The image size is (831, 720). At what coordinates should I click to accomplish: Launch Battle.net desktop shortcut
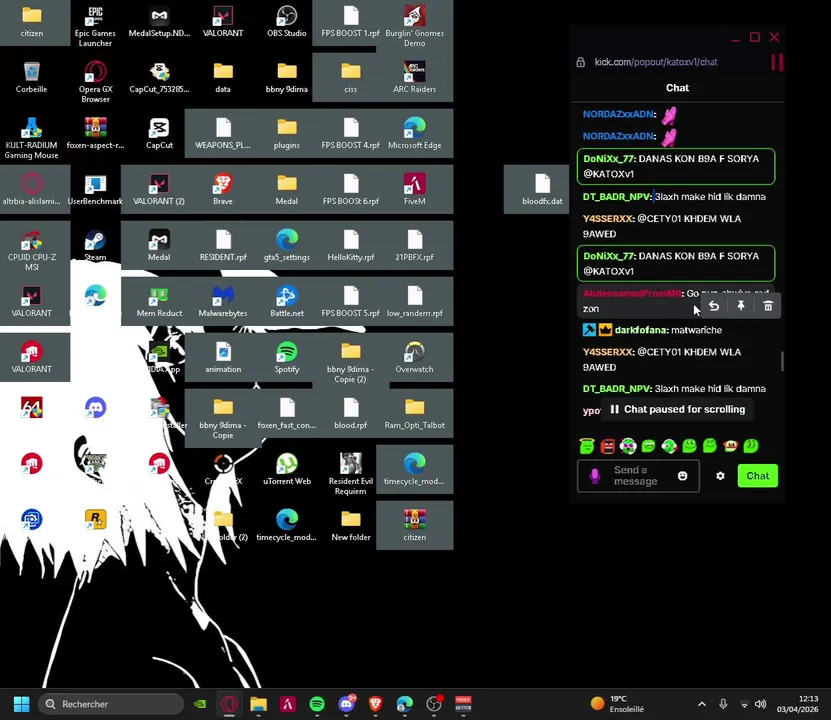pos(287,301)
